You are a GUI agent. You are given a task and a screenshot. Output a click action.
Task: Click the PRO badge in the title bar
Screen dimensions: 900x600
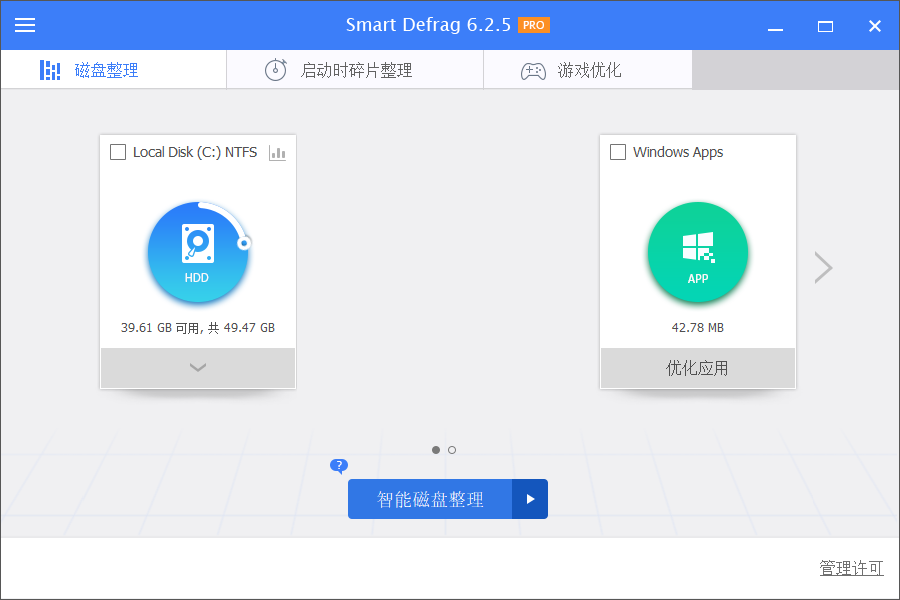click(x=533, y=24)
